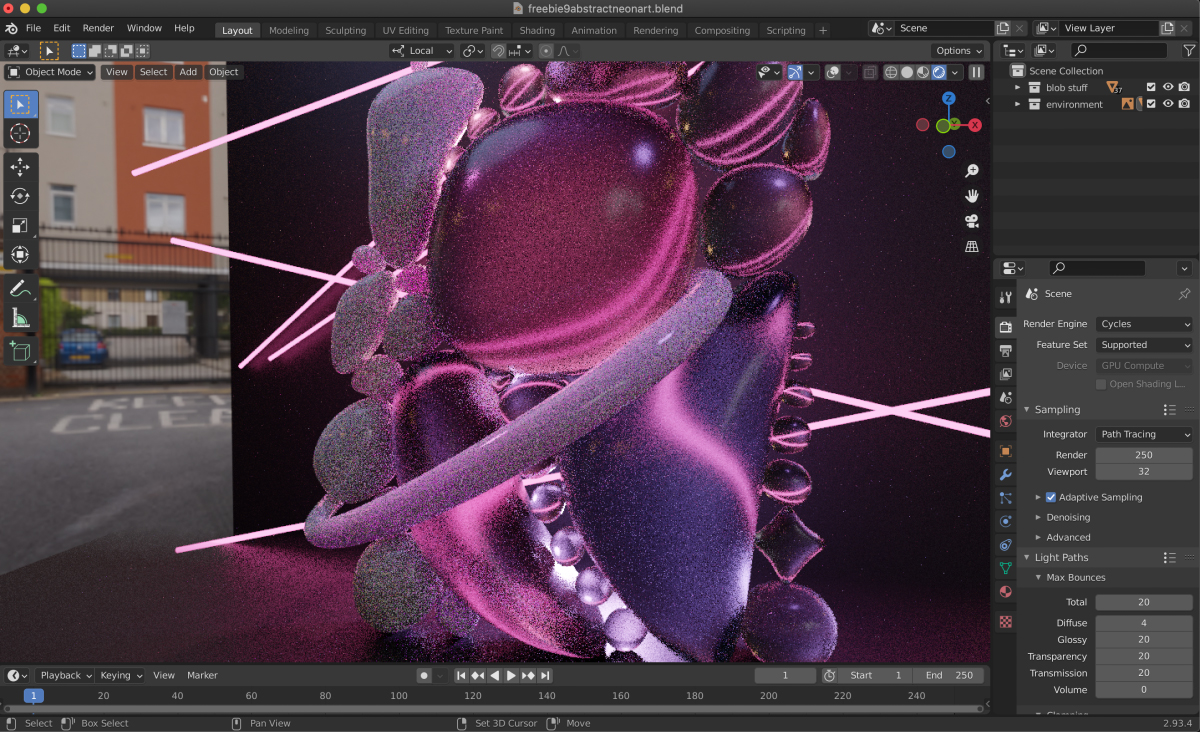Open the Local transform orientation dropdown
The width and height of the screenshot is (1200, 732).
coord(422,50)
